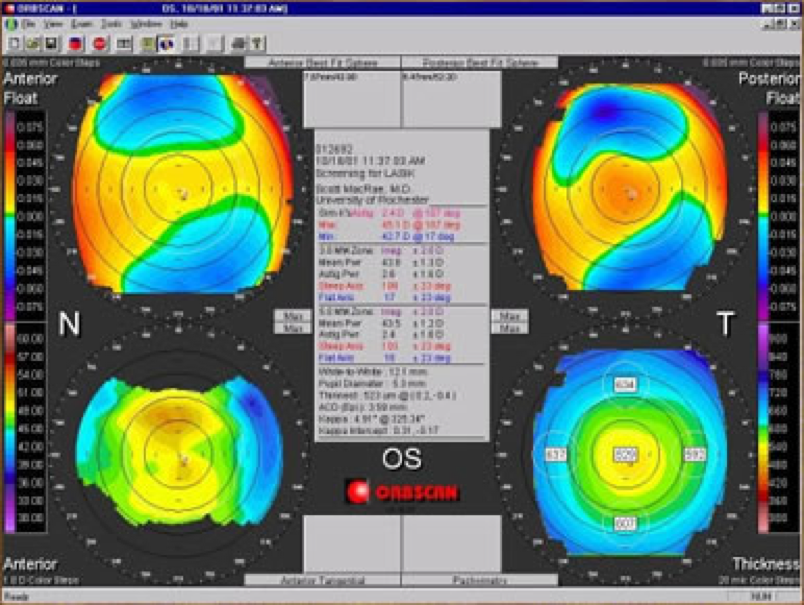The image size is (804, 605).
Task: Click the Ready status bar text
Action: (x=16, y=597)
